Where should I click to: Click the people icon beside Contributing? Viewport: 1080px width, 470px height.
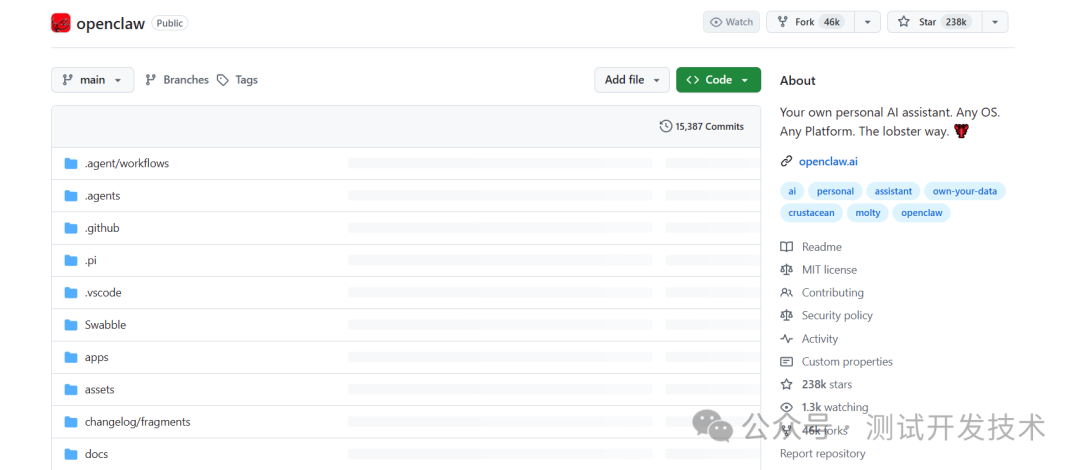click(x=786, y=292)
